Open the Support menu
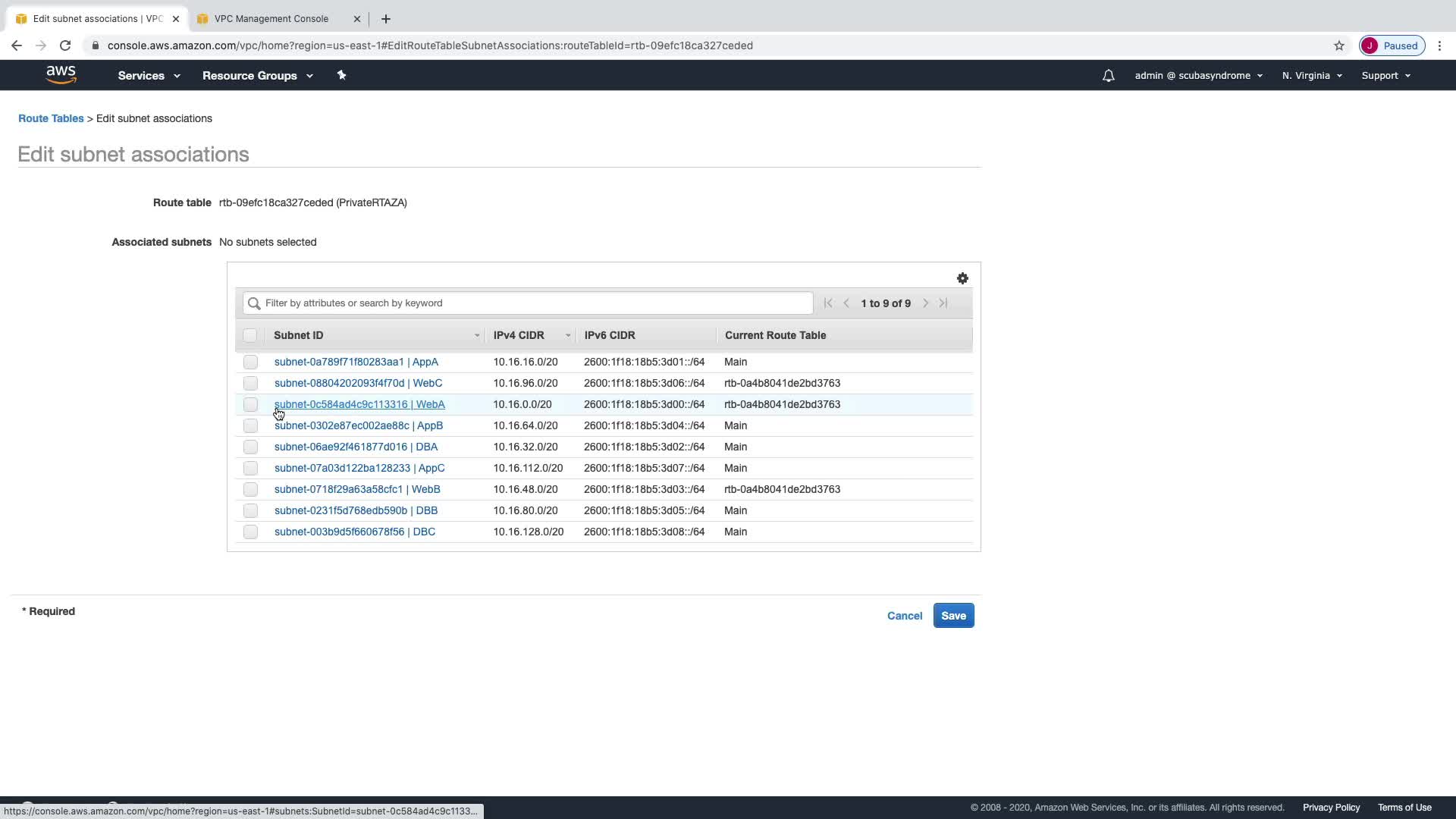The width and height of the screenshot is (1456, 819). click(x=1385, y=76)
